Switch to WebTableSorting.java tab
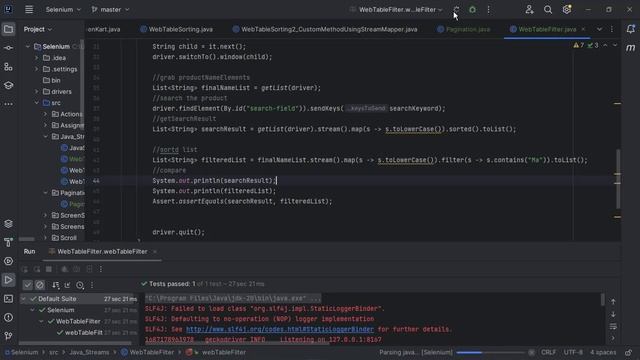The image size is (640, 360). (177, 29)
